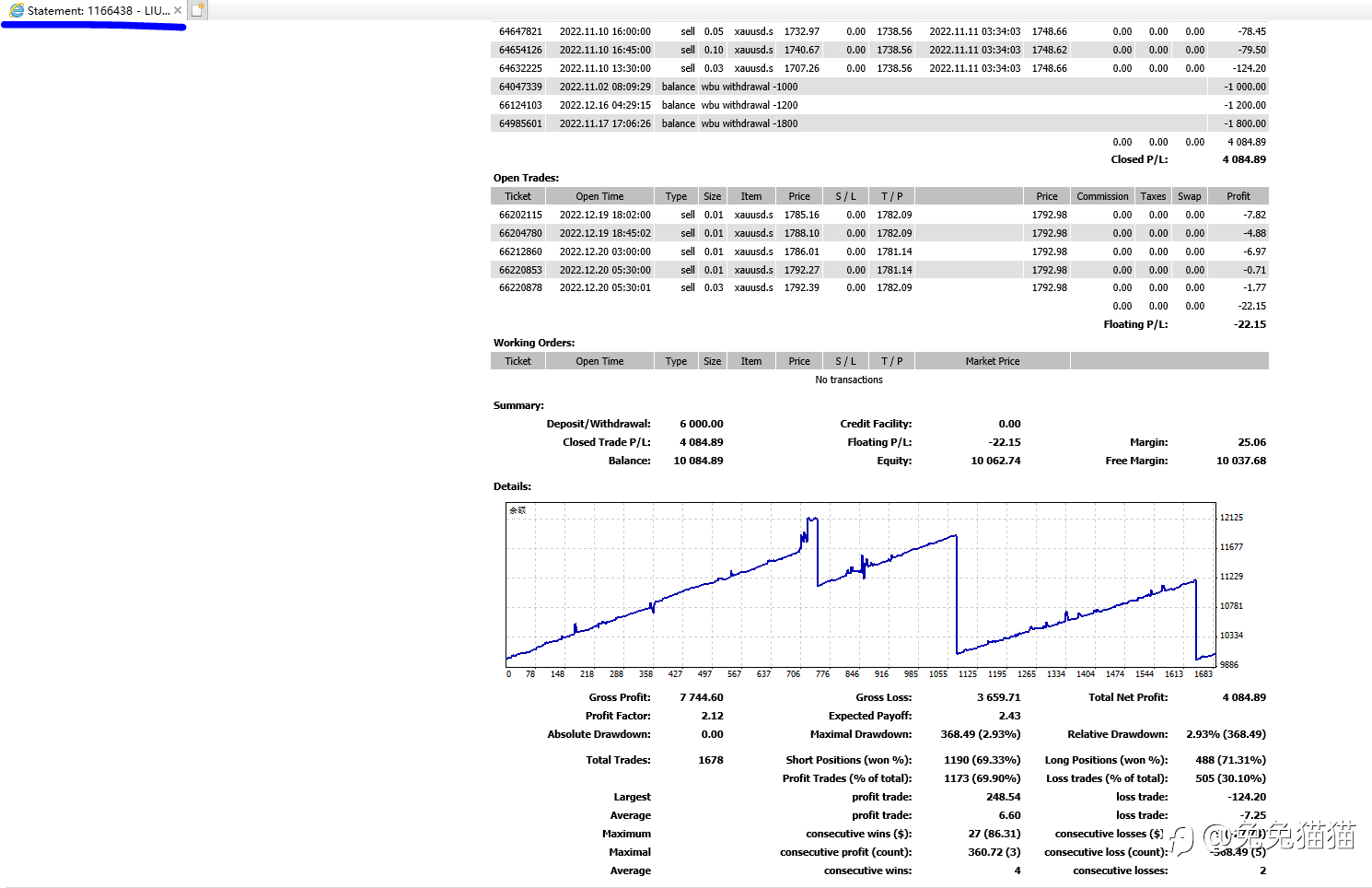This screenshot has width=1372, height=888.
Task: Select the Statement: 1166438 tab title
Action: click(99, 10)
